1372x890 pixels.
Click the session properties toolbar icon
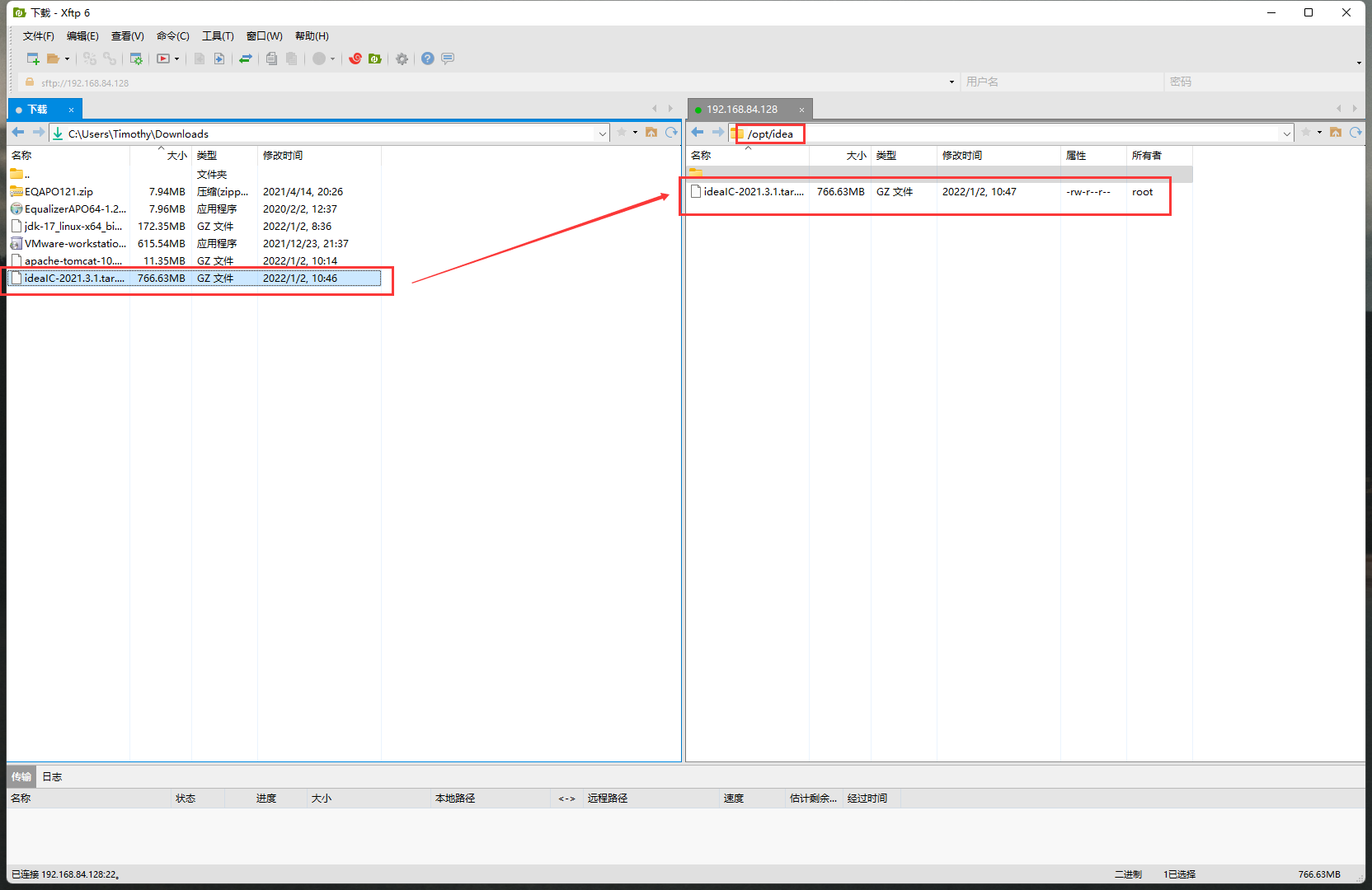(136, 59)
